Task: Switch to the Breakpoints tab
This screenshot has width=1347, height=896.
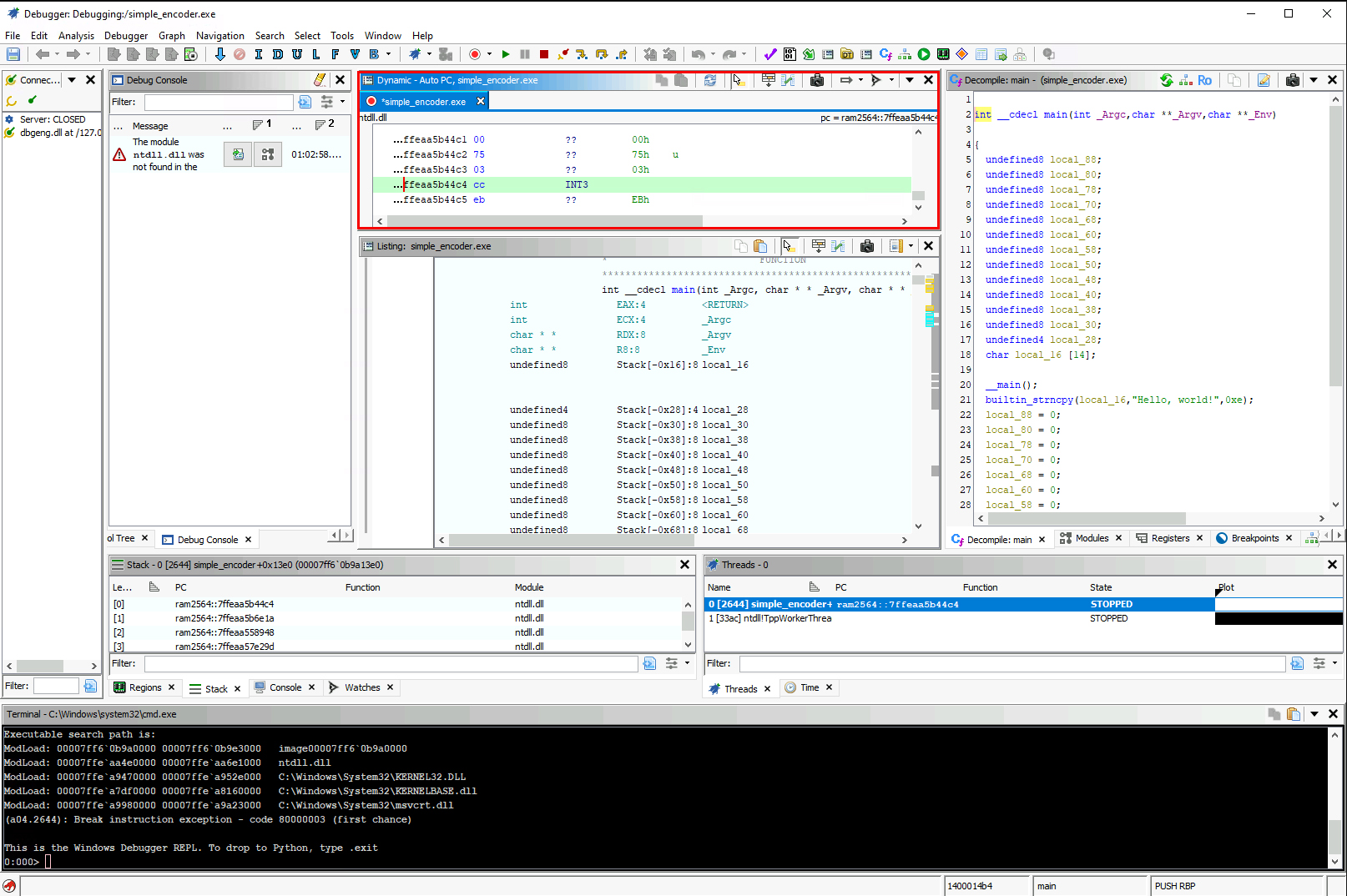Action: pyautogui.click(x=1254, y=538)
